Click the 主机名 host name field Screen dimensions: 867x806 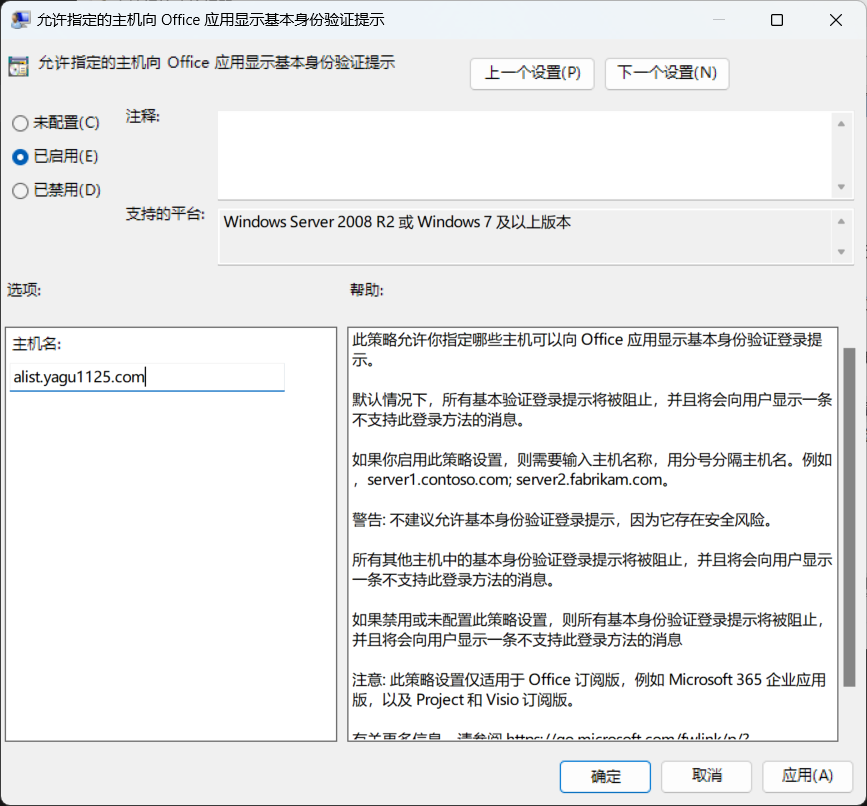tap(147, 377)
